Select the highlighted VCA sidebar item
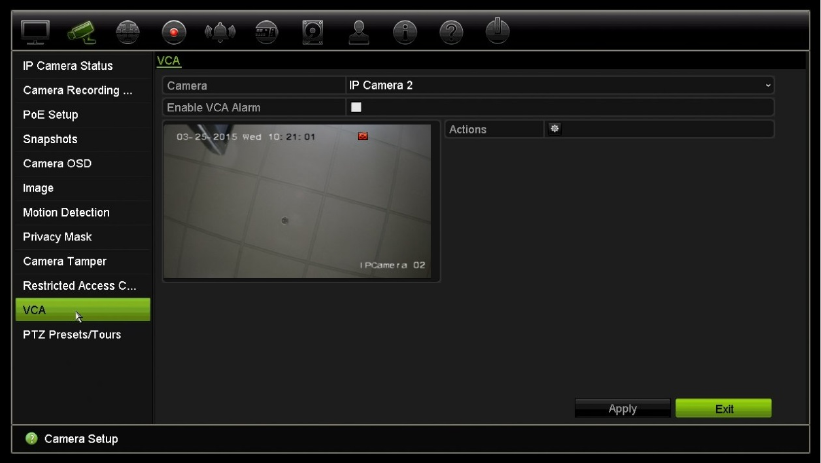The width and height of the screenshot is (821, 463). pos(83,310)
